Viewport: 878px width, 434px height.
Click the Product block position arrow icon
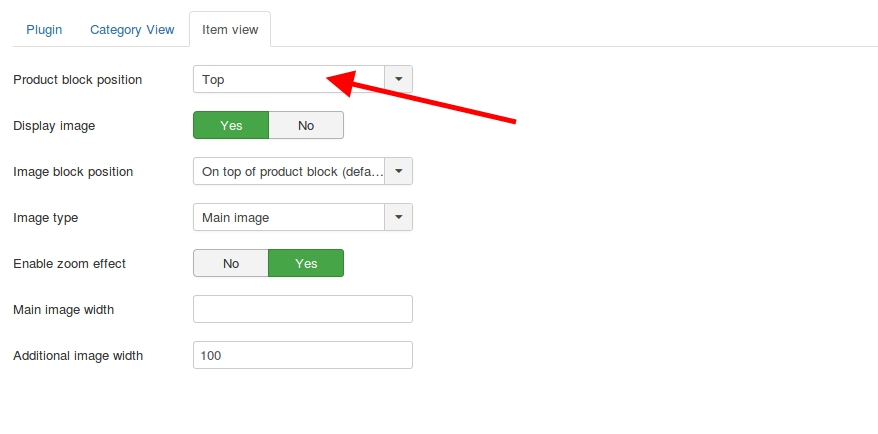(x=399, y=80)
